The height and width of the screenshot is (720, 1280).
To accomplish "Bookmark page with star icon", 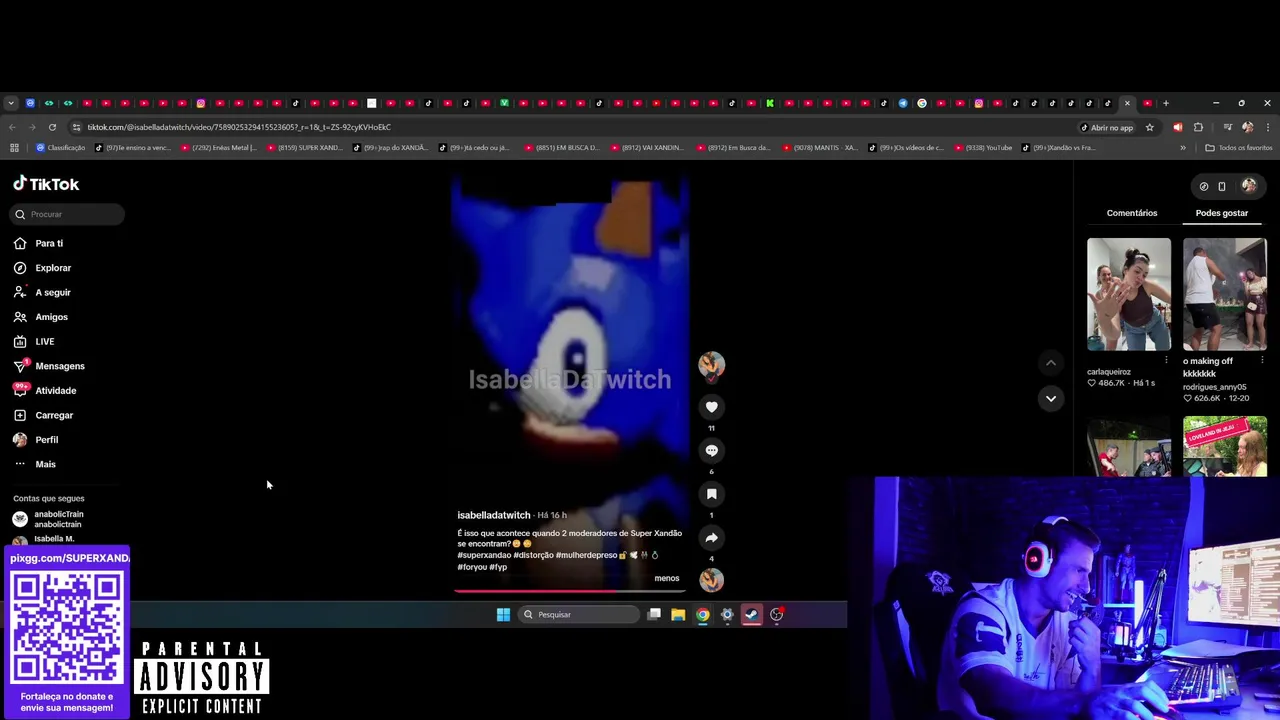I will [1150, 127].
